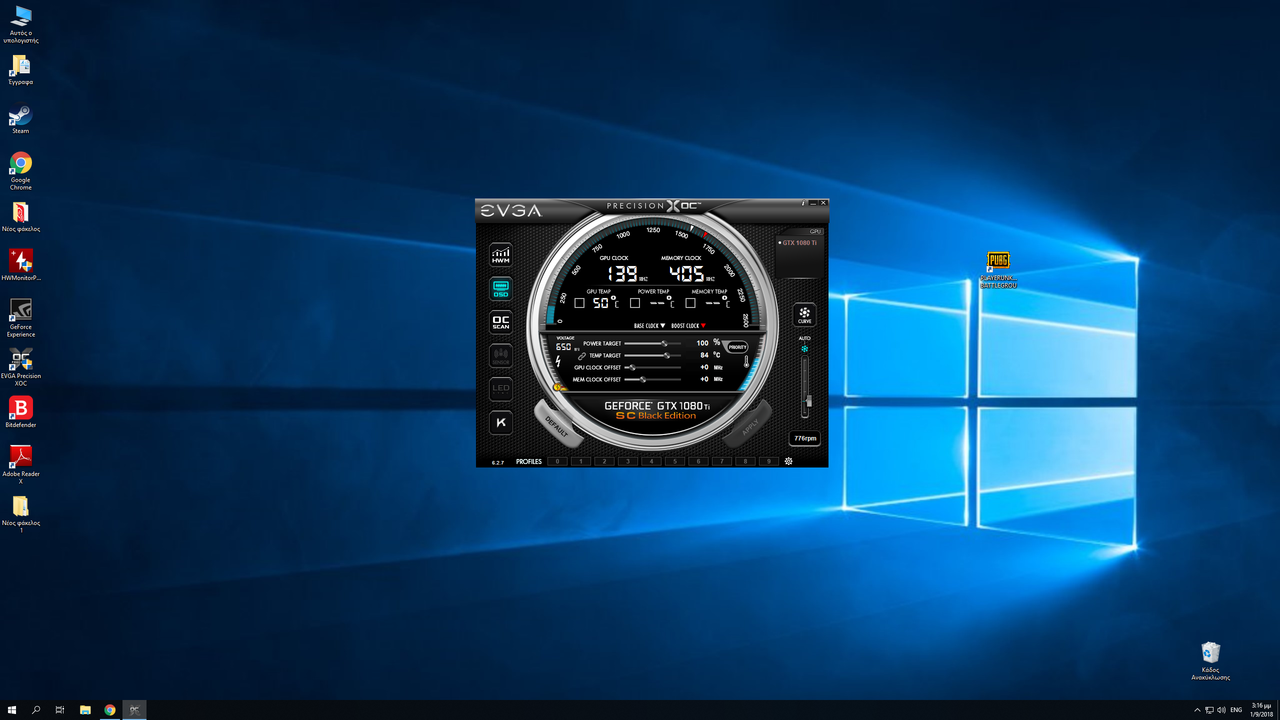Expand the system tray hidden icons
The width and height of the screenshot is (1280, 720).
tap(1197, 710)
